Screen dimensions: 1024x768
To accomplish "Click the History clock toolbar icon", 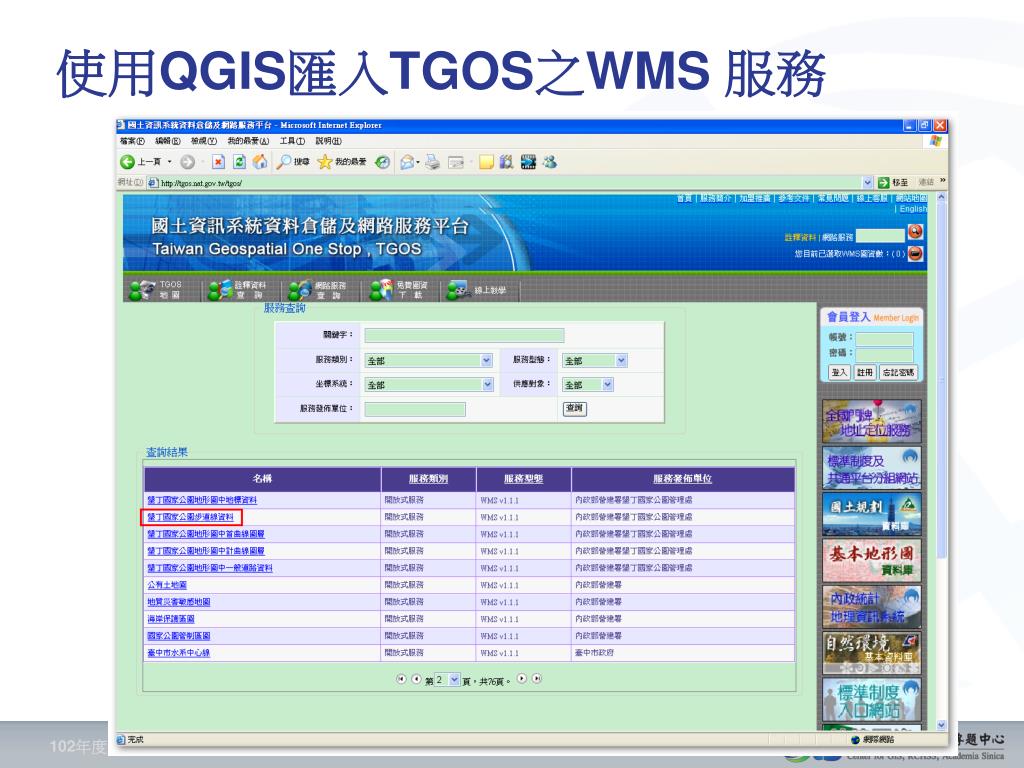I will click(383, 162).
